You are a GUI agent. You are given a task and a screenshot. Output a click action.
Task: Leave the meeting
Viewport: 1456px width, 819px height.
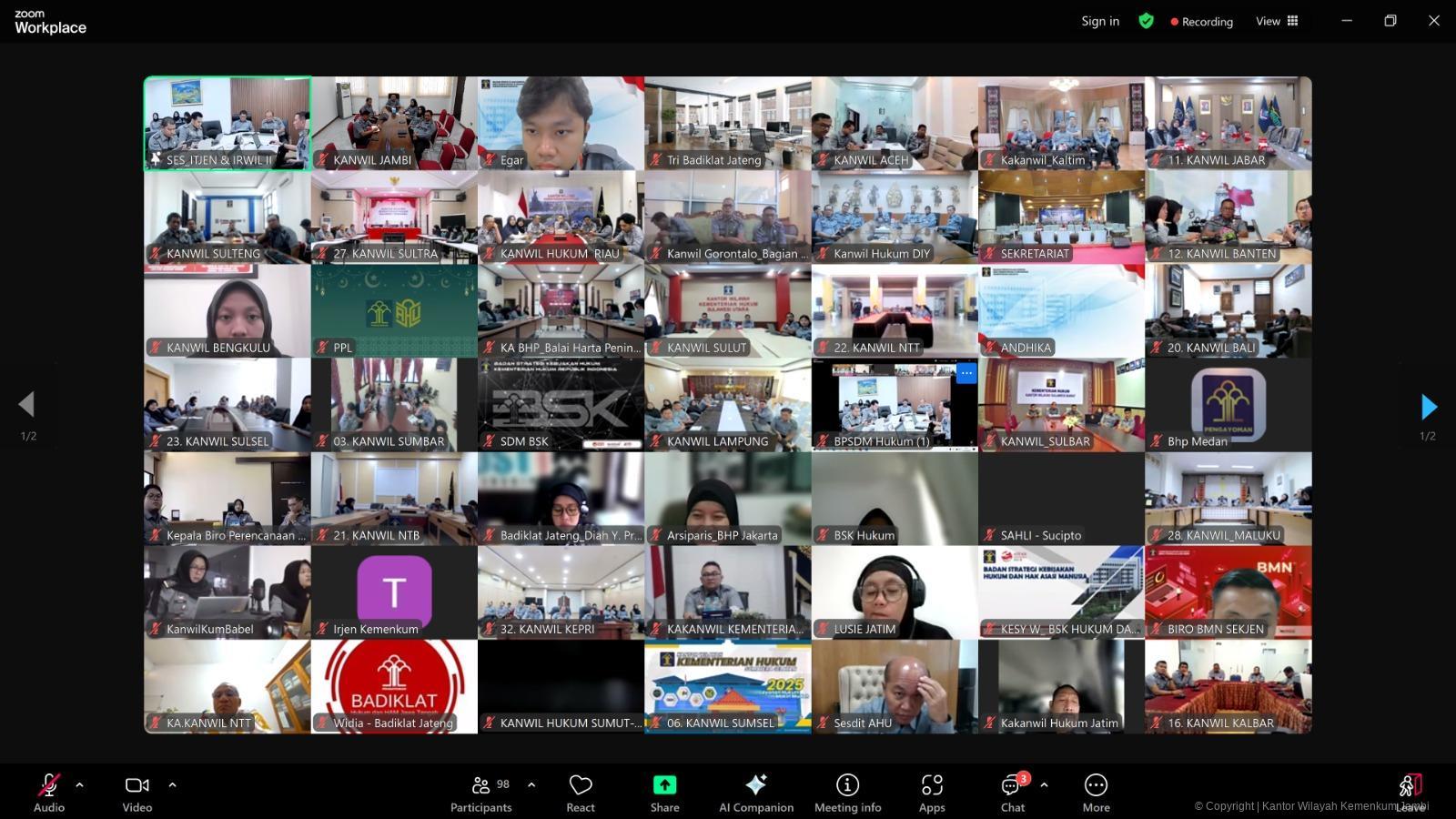[1410, 792]
